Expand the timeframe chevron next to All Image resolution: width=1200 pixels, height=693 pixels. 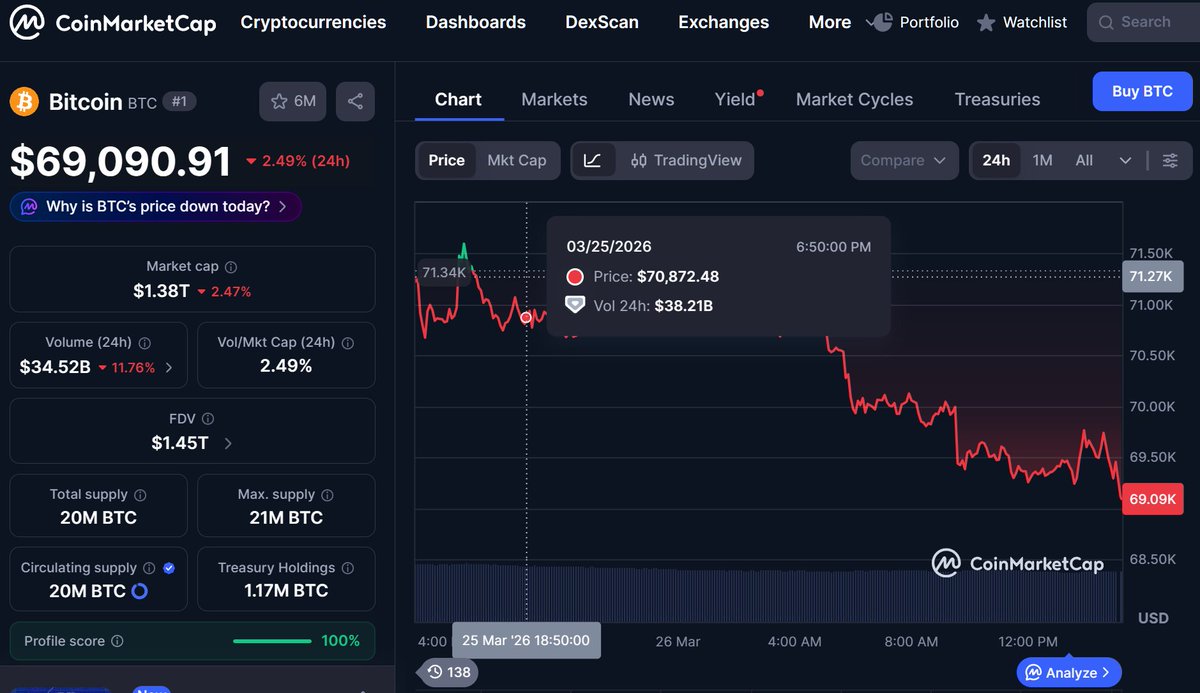[x=1125, y=160]
